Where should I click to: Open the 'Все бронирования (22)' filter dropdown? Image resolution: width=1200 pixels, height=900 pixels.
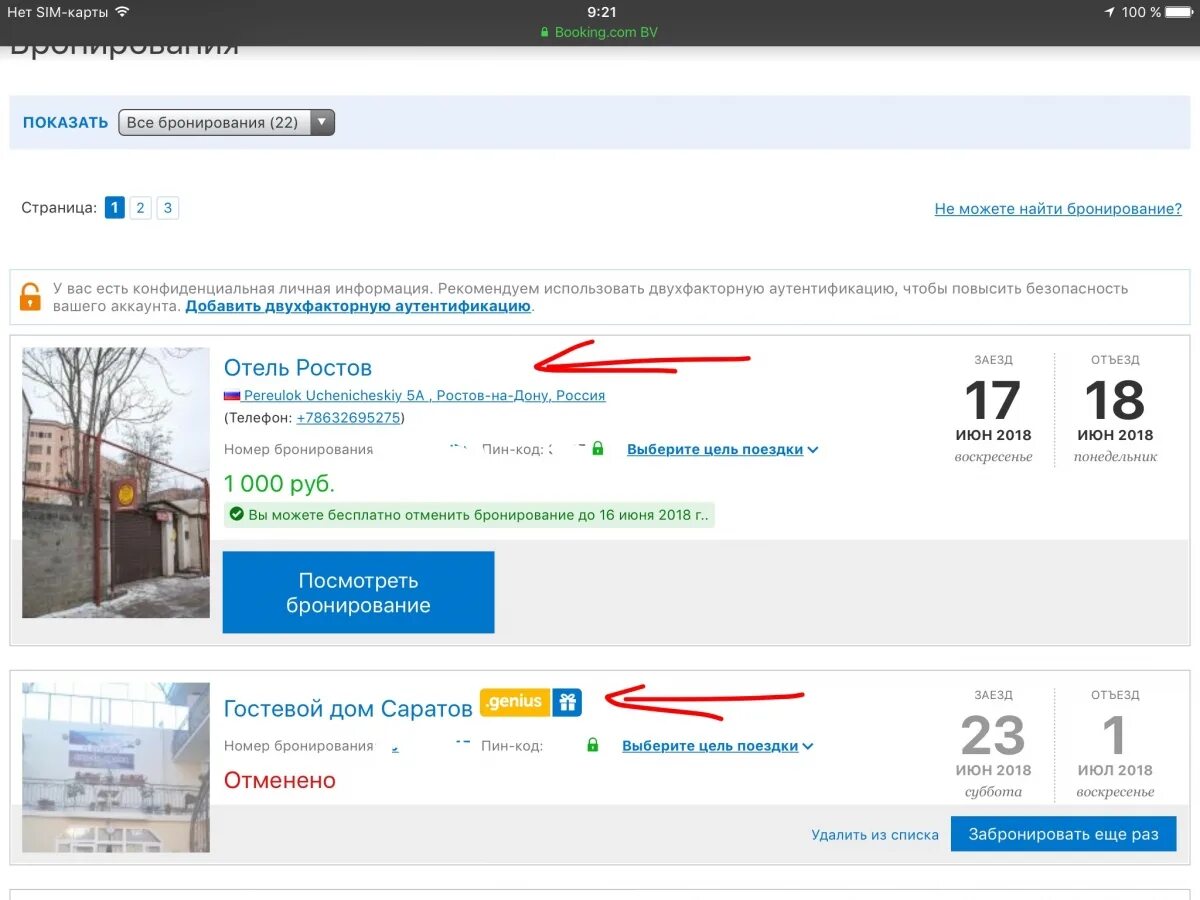point(226,123)
